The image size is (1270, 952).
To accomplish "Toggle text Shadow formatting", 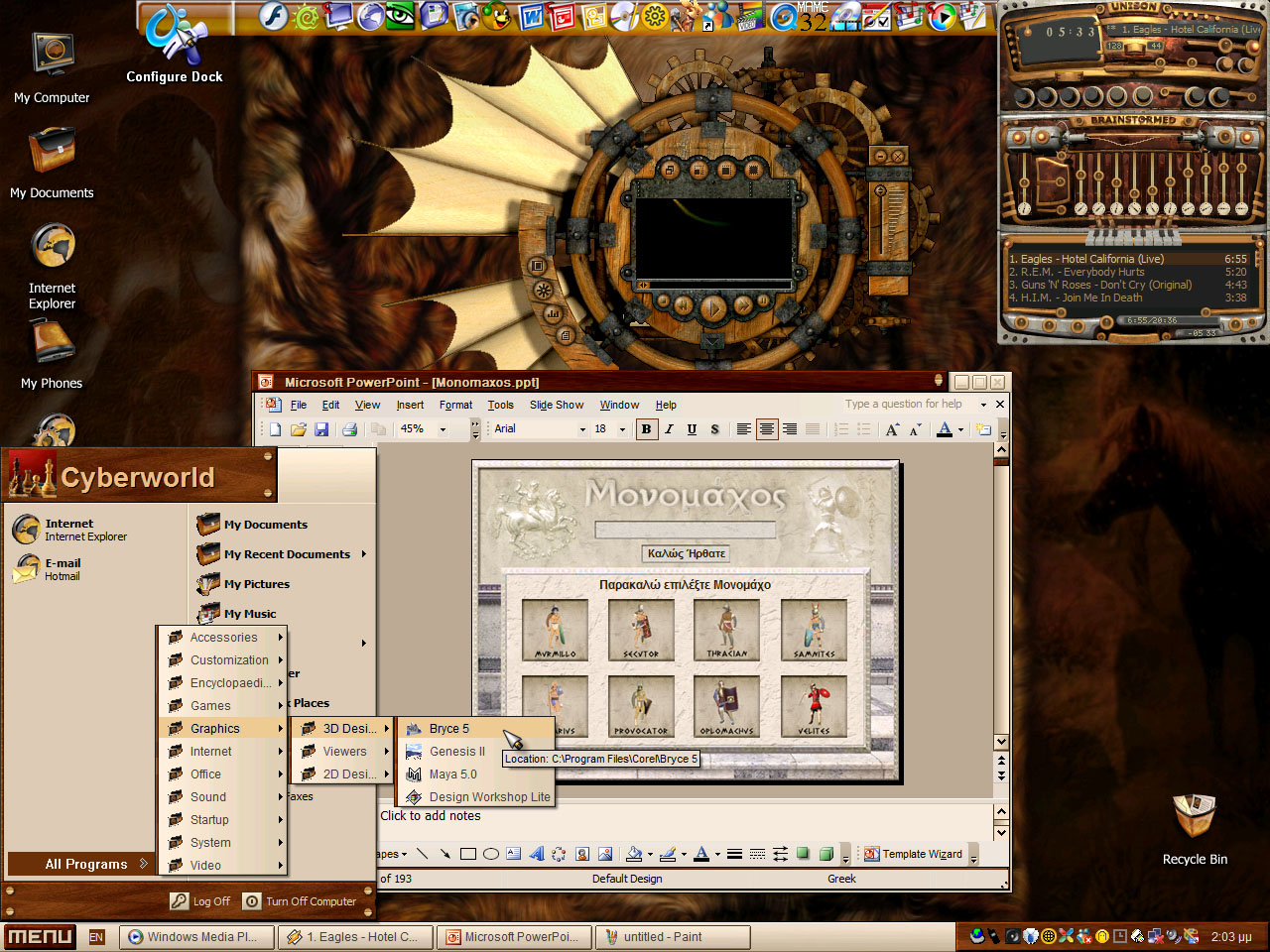I will pyautogui.click(x=714, y=429).
